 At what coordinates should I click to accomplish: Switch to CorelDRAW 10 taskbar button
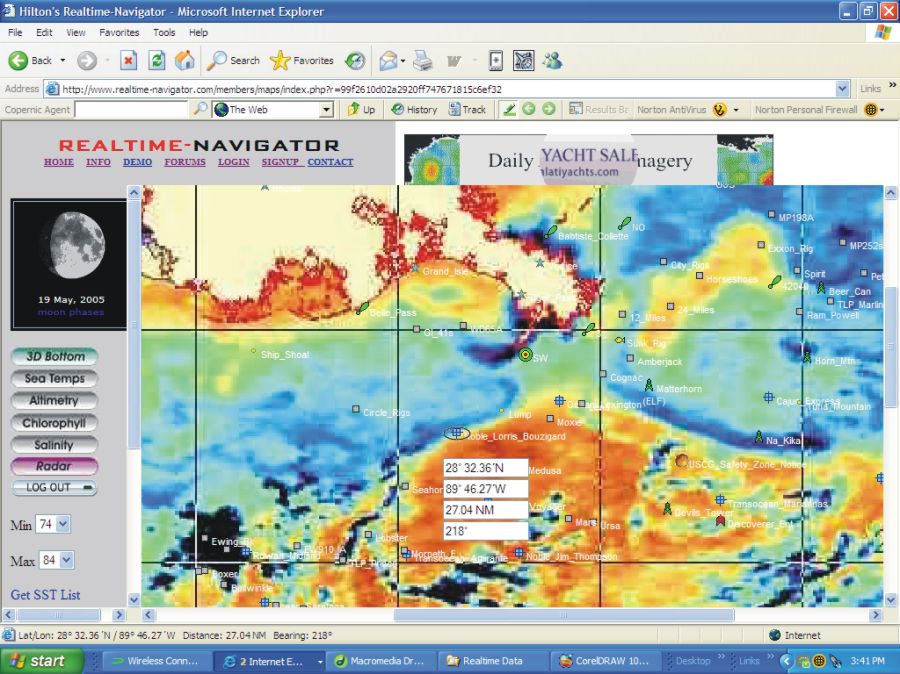[x=606, y=661]
